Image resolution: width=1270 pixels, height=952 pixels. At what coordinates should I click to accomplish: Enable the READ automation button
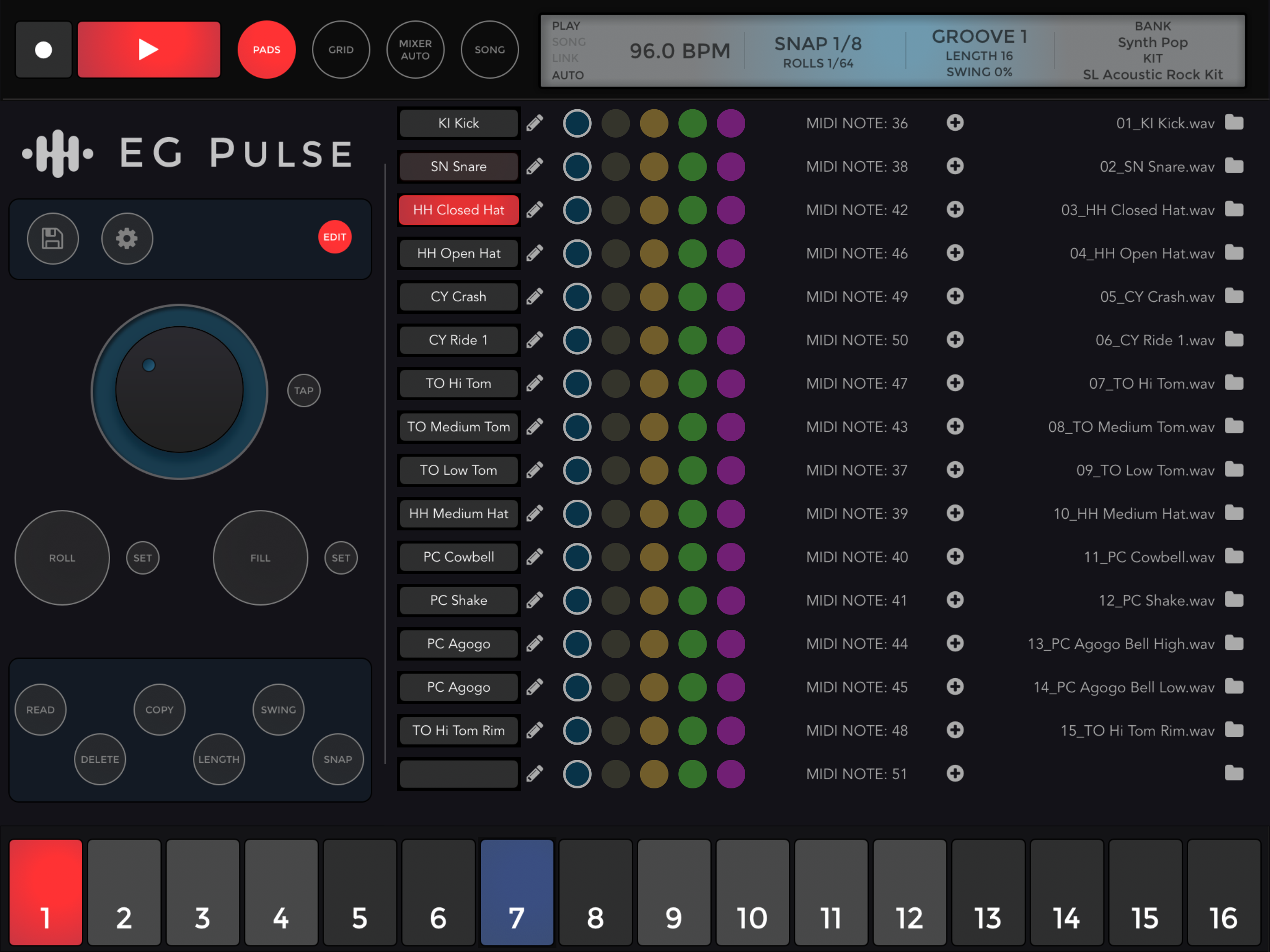(40, 710)
